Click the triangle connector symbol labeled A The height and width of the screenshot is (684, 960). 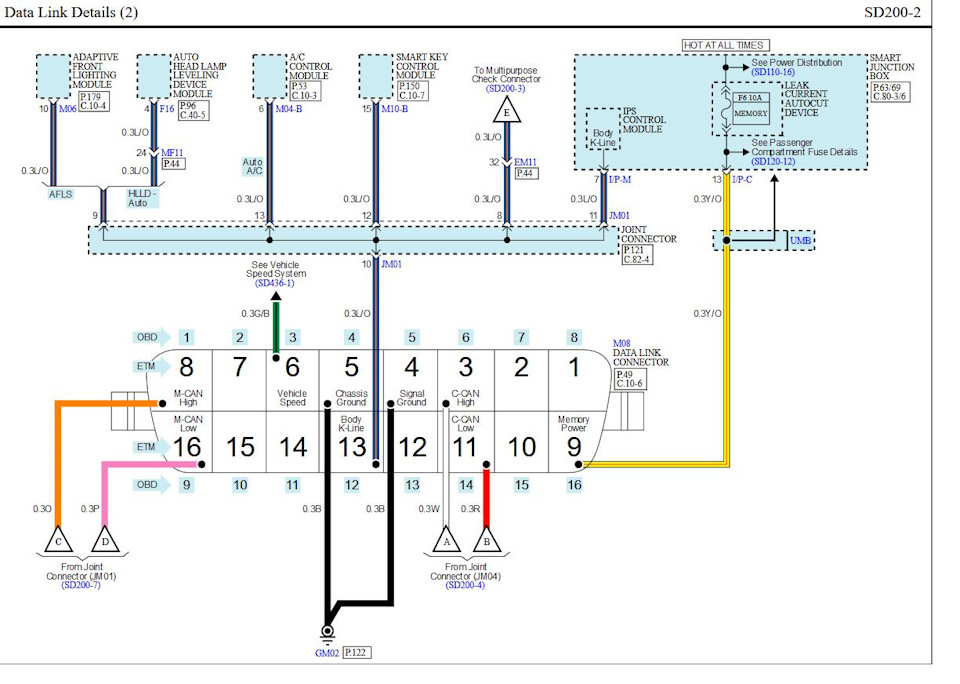(446, 540)
